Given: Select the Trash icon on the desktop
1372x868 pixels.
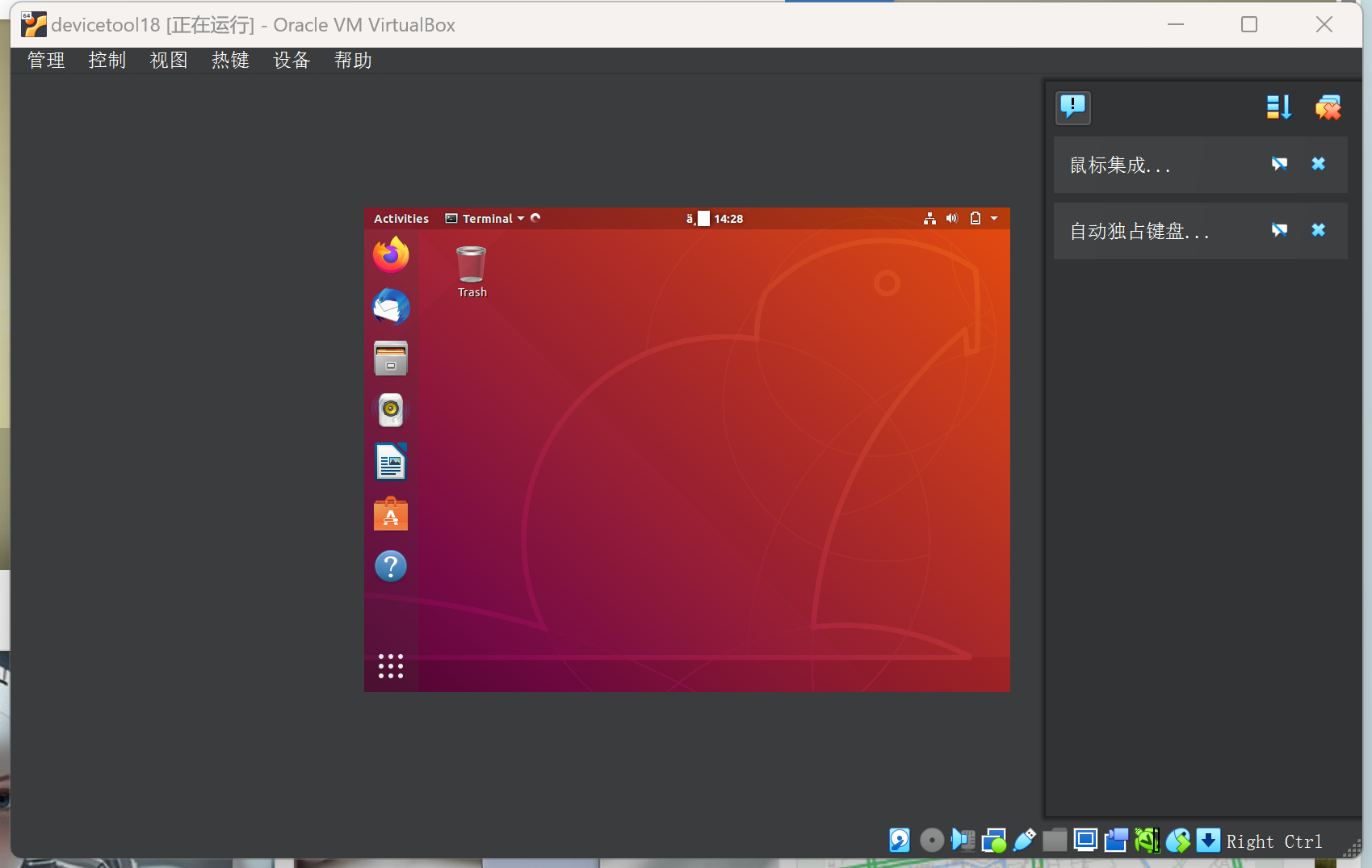Looking at the screenshot, I should coord(472,272).
